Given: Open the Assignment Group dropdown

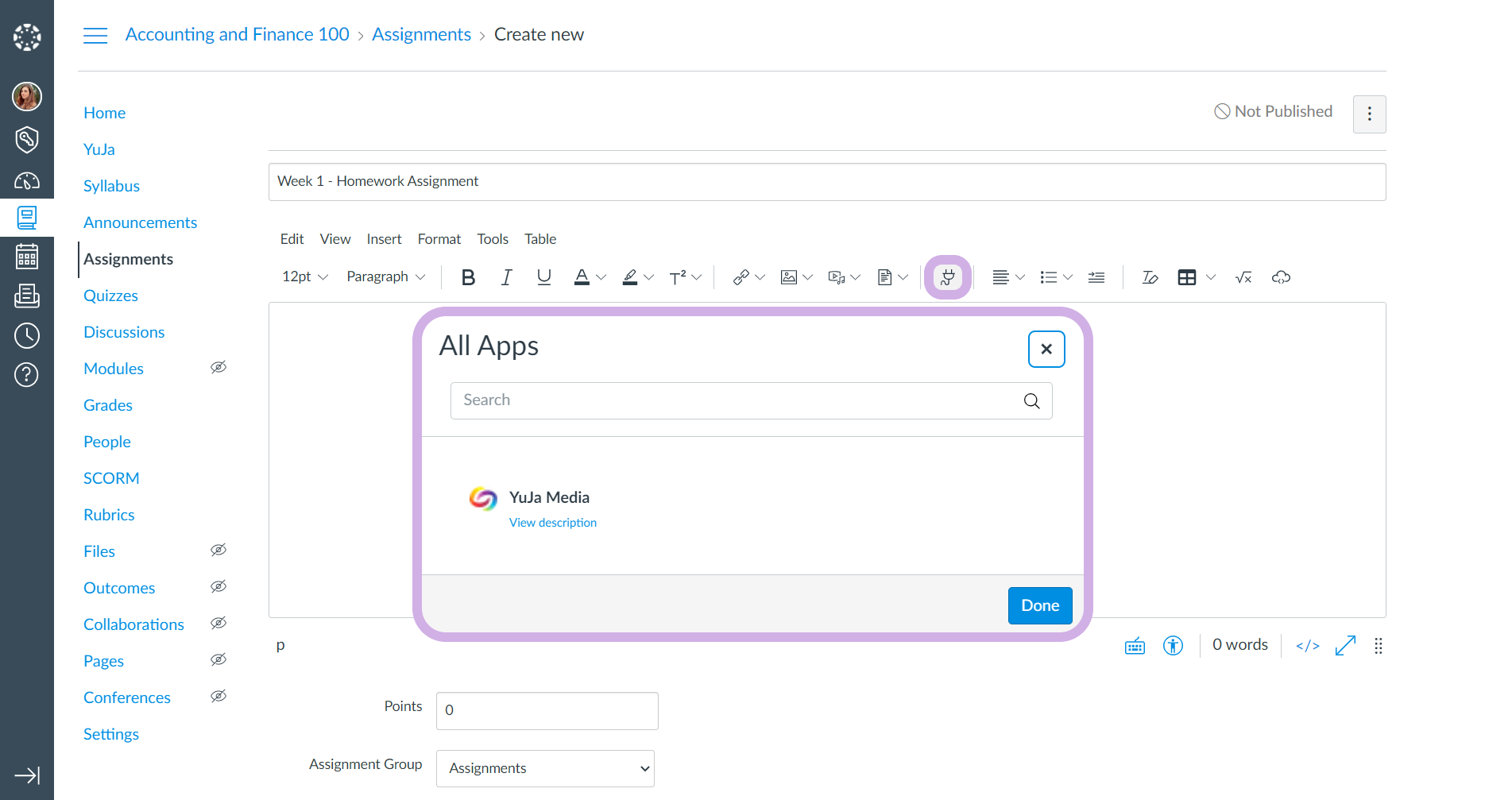Looking at the screenshot, I should 545,768.
